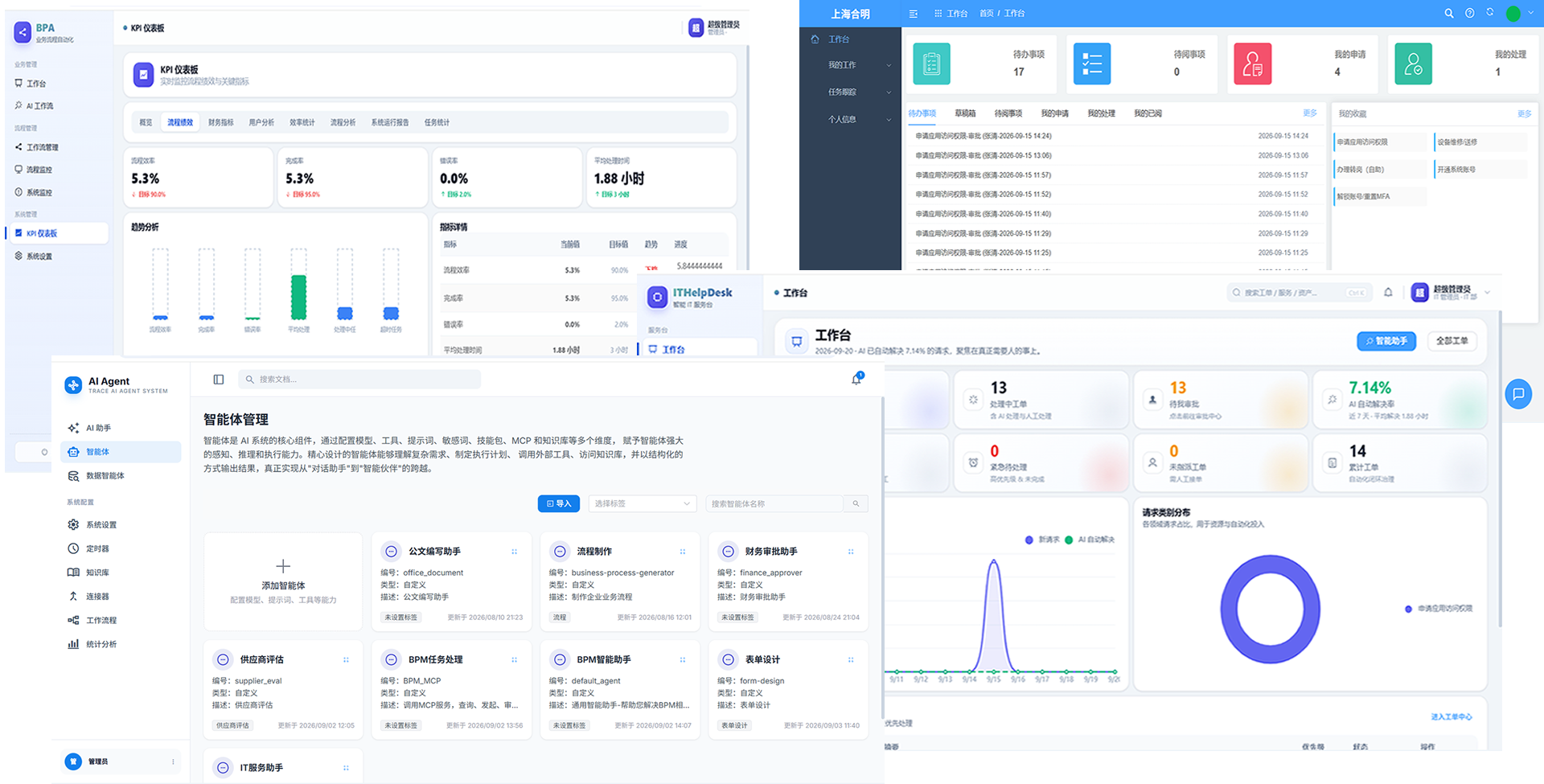Click search icon in 上海合明 top bar
The height and width of the screenshot is (784, 1544).
click(x=1448, y=13)
